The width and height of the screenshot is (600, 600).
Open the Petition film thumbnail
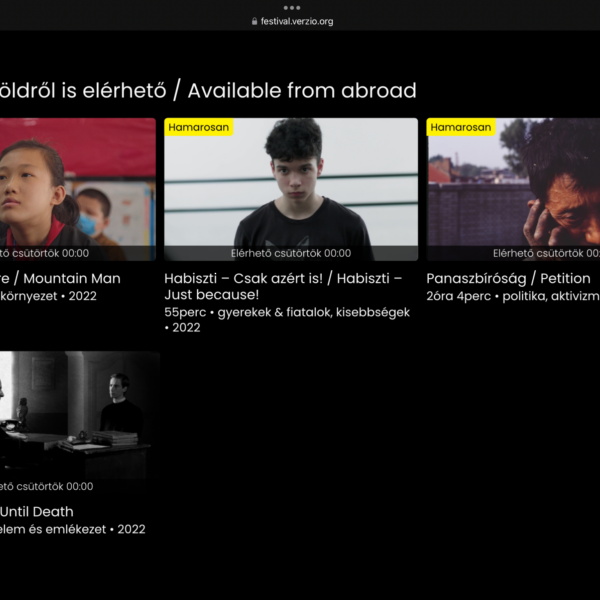tap(513, 189)
